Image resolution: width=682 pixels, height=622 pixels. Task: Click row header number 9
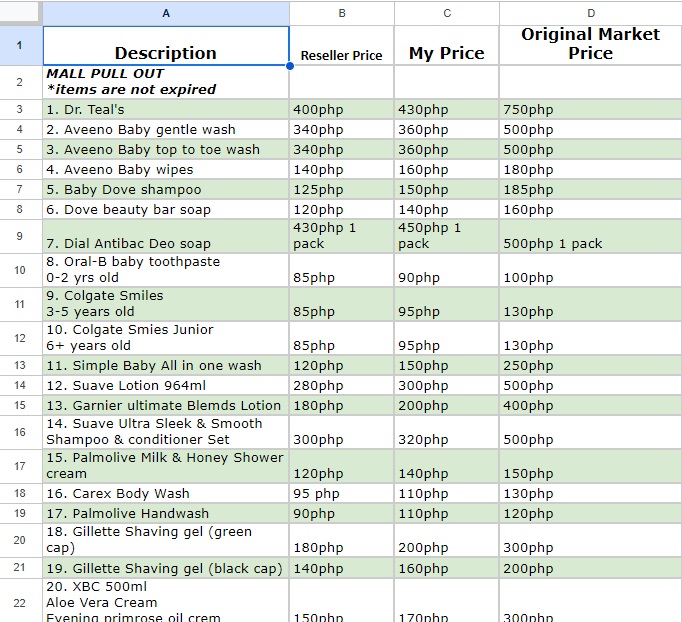click(x=20, y=236)
